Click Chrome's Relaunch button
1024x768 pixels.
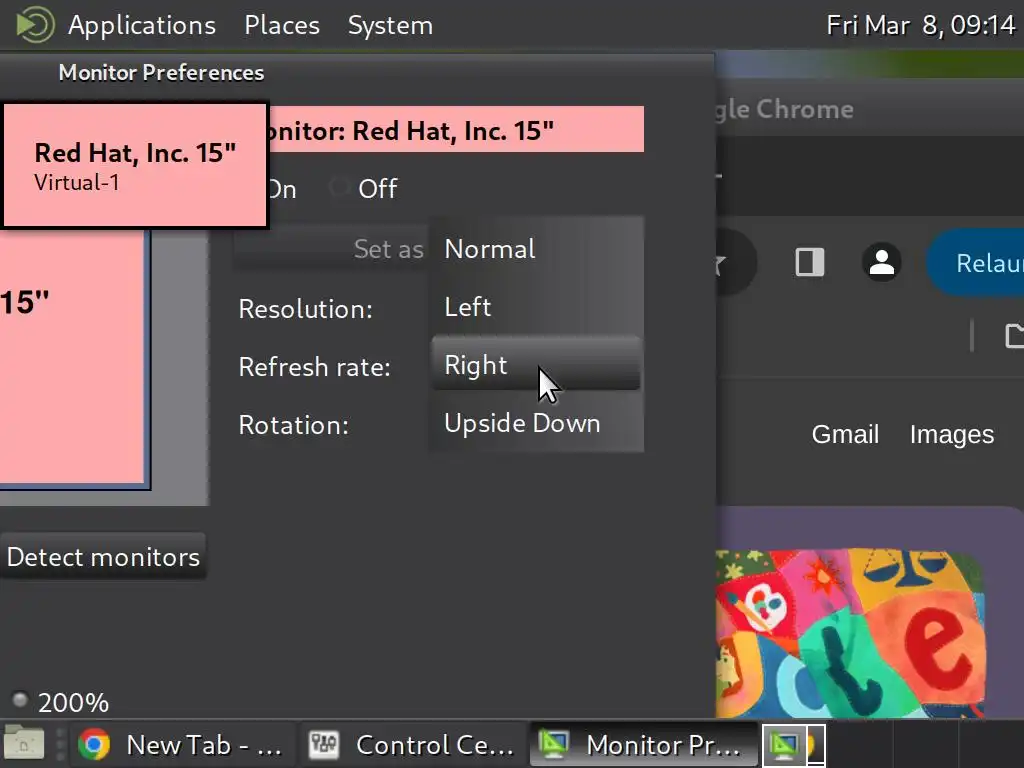click(976, 263)
